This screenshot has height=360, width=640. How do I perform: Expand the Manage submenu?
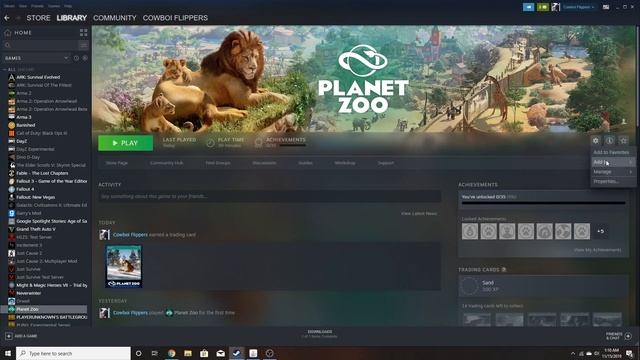pyautogui.click(x=613, y=172)
